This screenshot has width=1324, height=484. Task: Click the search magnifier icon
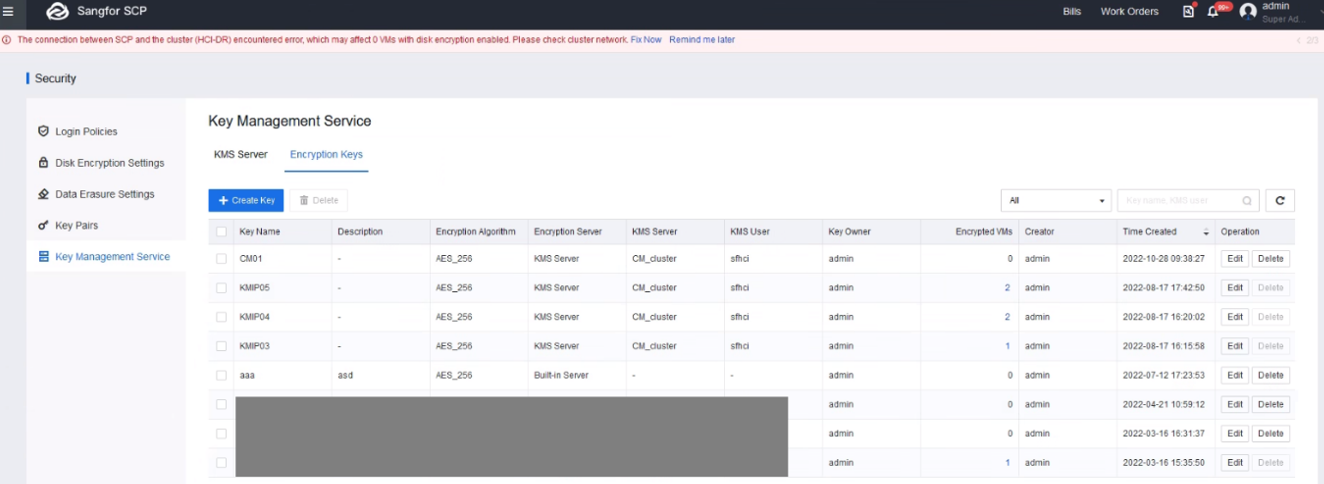pyautogui.click(x=1246, y=200)
